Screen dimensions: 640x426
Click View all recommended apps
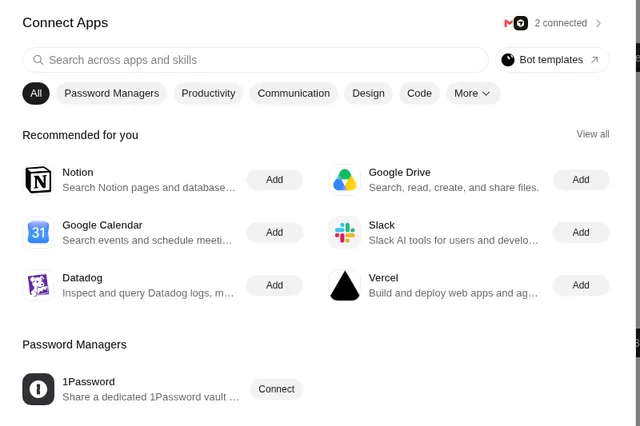(x=593, y=134)
